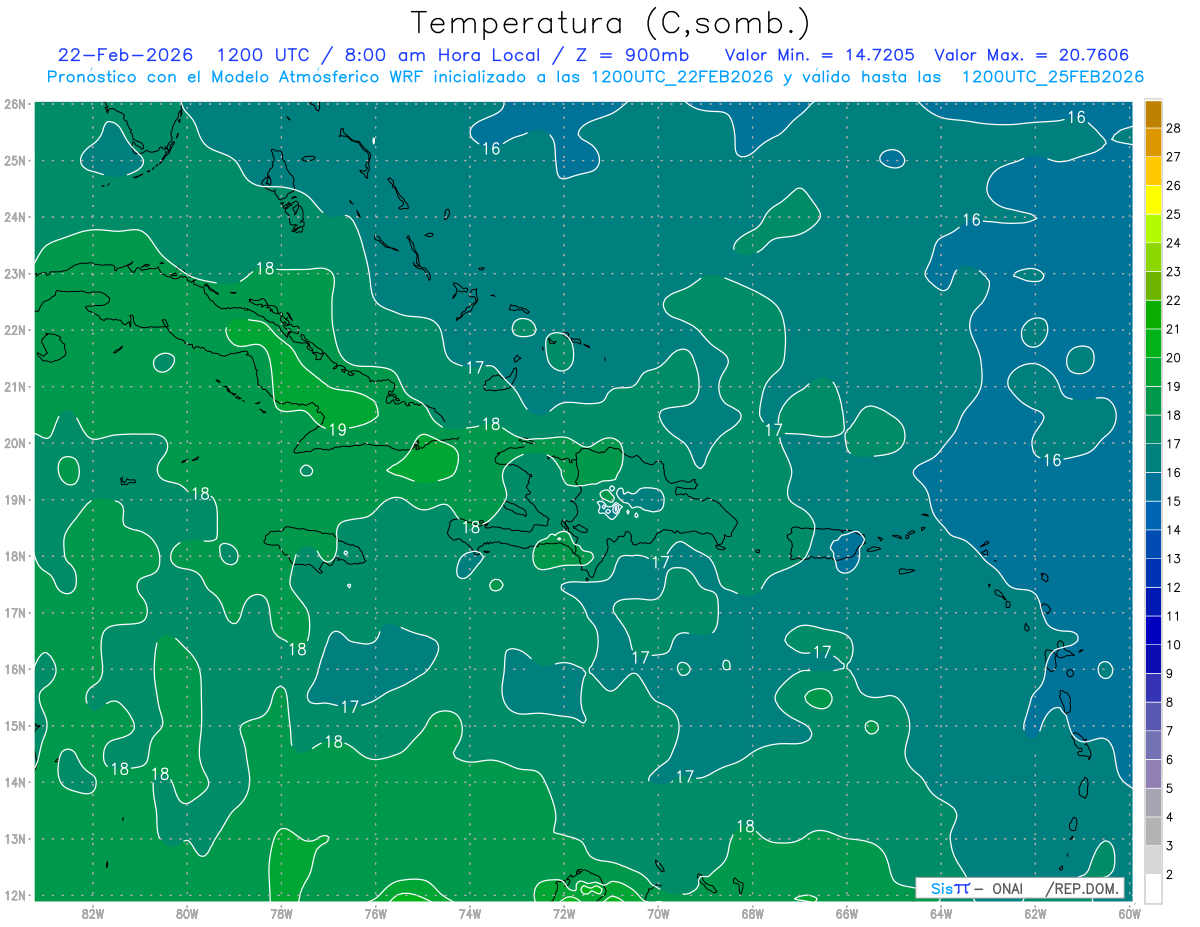The width and height of the screenshot is (1200, 927).
Task: Click longitude axis label "62W"
Action: [1034, 912]
